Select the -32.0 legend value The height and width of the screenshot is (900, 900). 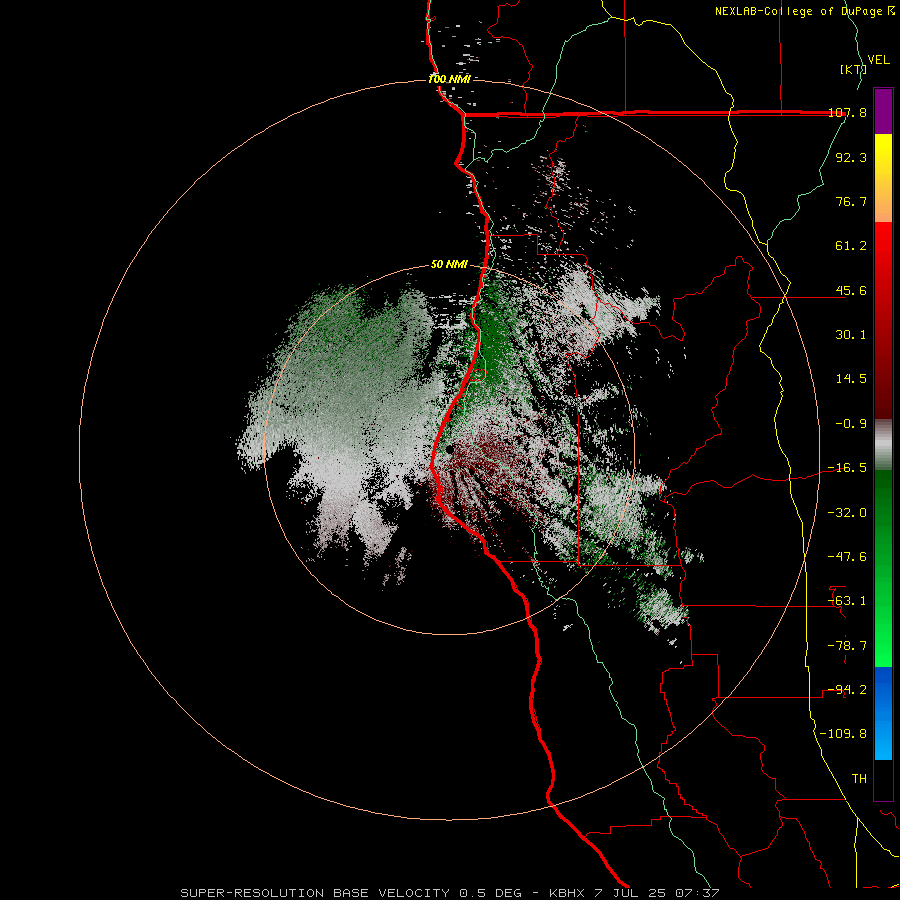click(x=847, y=513)
